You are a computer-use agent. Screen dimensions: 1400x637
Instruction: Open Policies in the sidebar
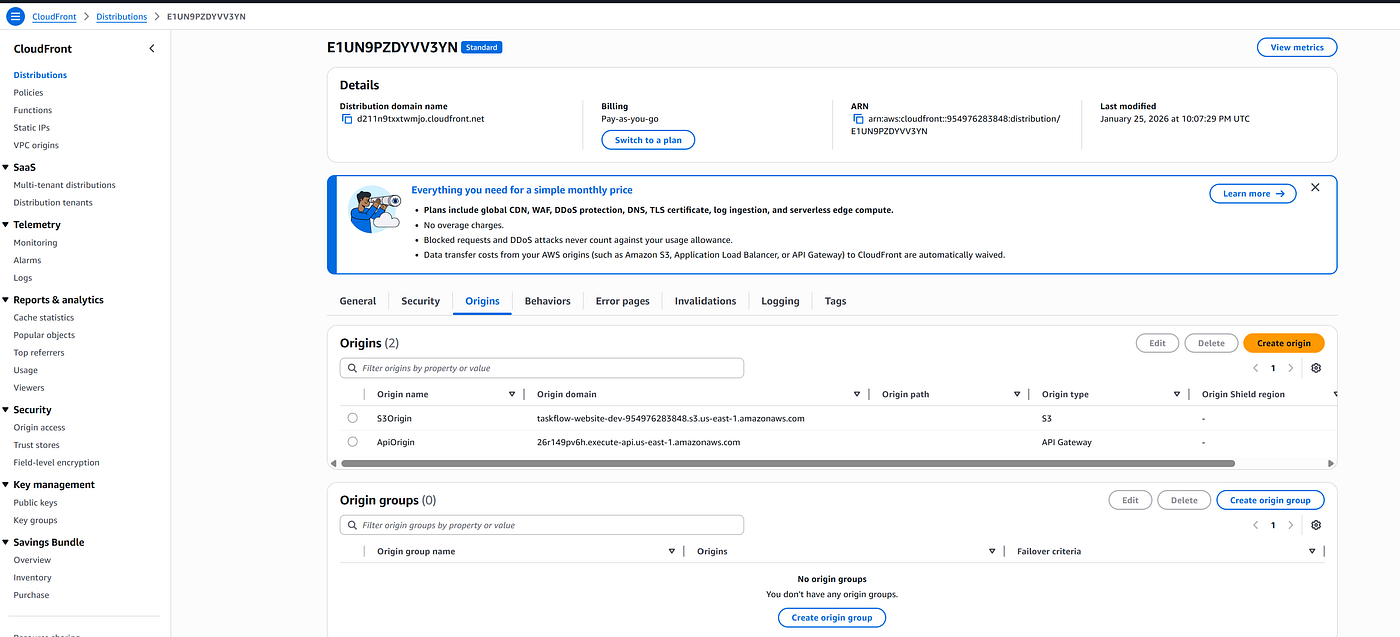28,93
